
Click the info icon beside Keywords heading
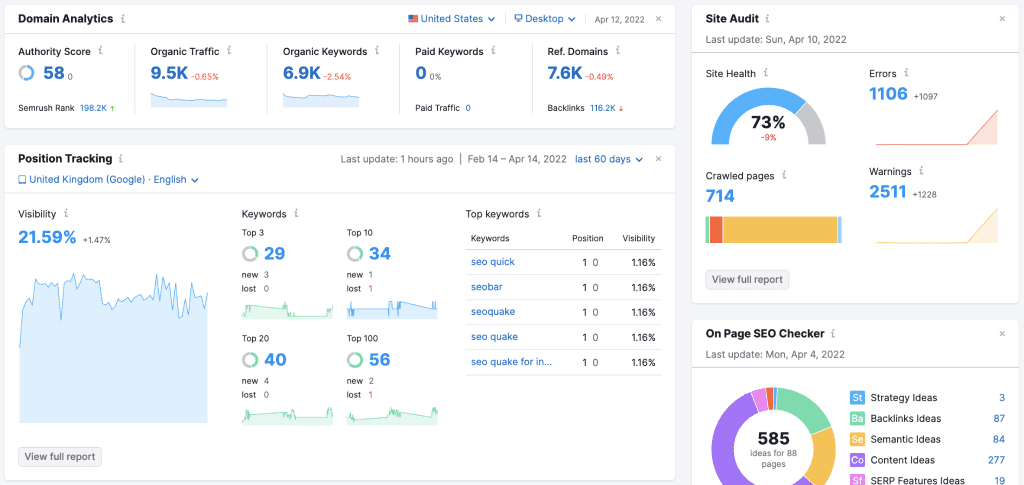[296, 213]
